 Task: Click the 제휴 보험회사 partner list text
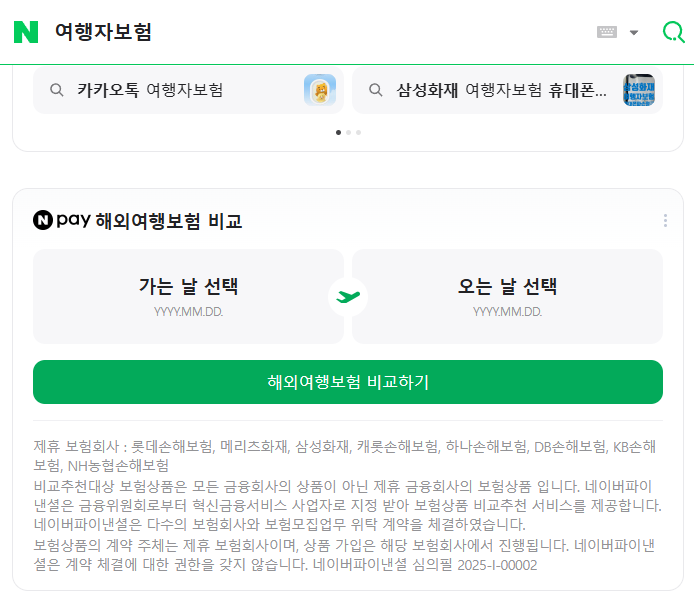(344, 456)
